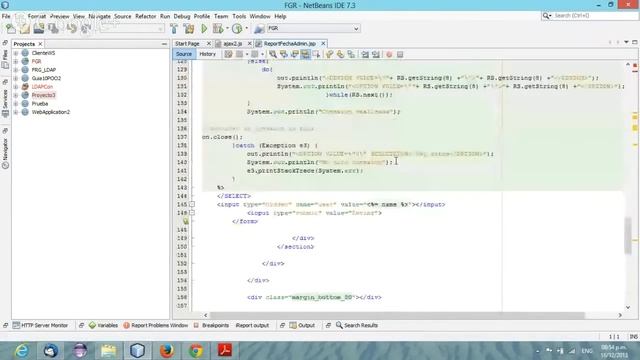Open the Help menu
This screenshot has height=360, width=640.
click(x=280, y=16)
